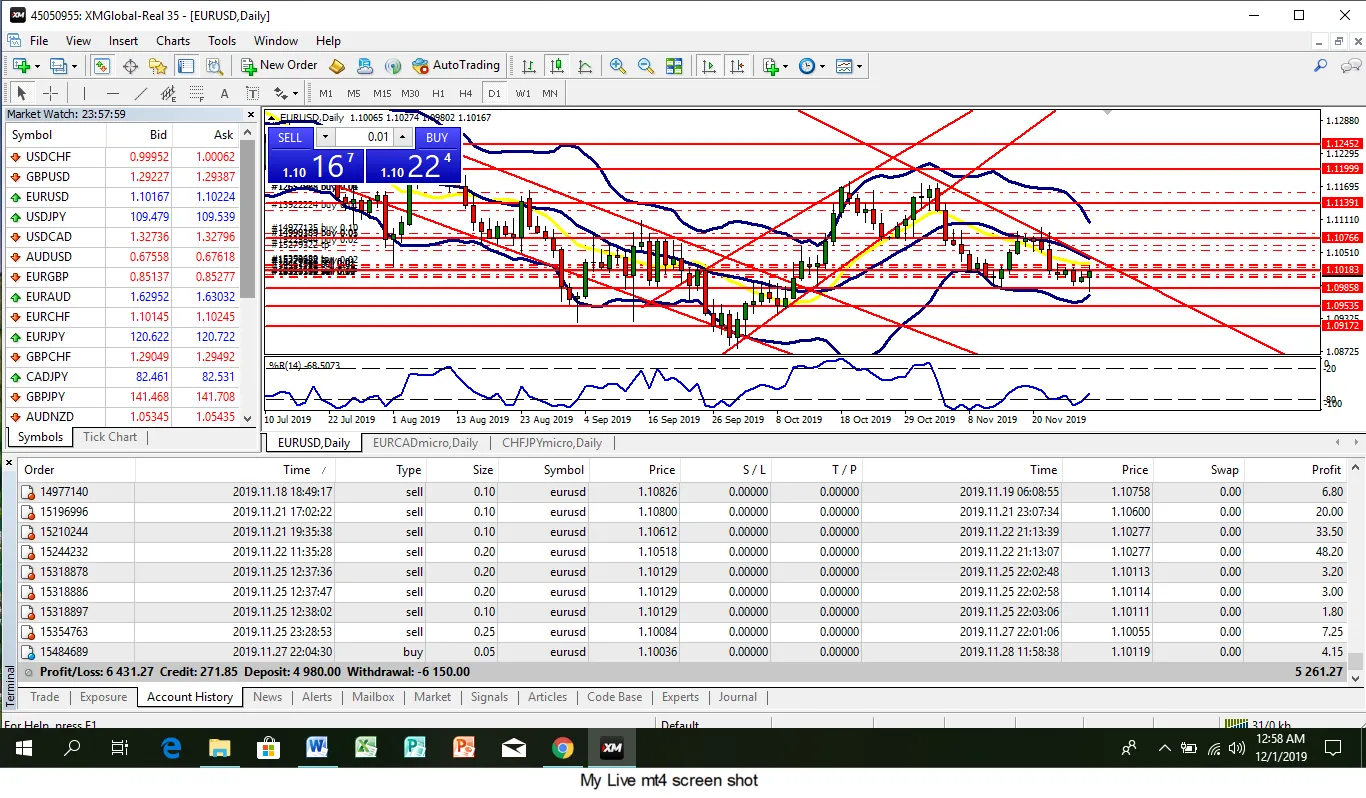Click the one-click SELL button
This screenshot has height=798, width=1366.
290,138
